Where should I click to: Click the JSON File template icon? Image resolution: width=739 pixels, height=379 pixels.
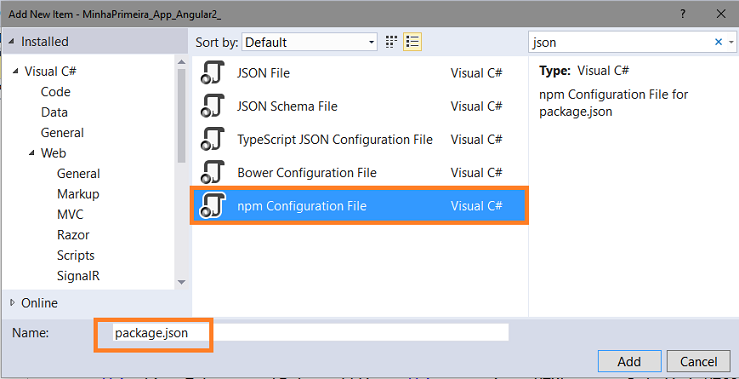[x=213, y=73]
